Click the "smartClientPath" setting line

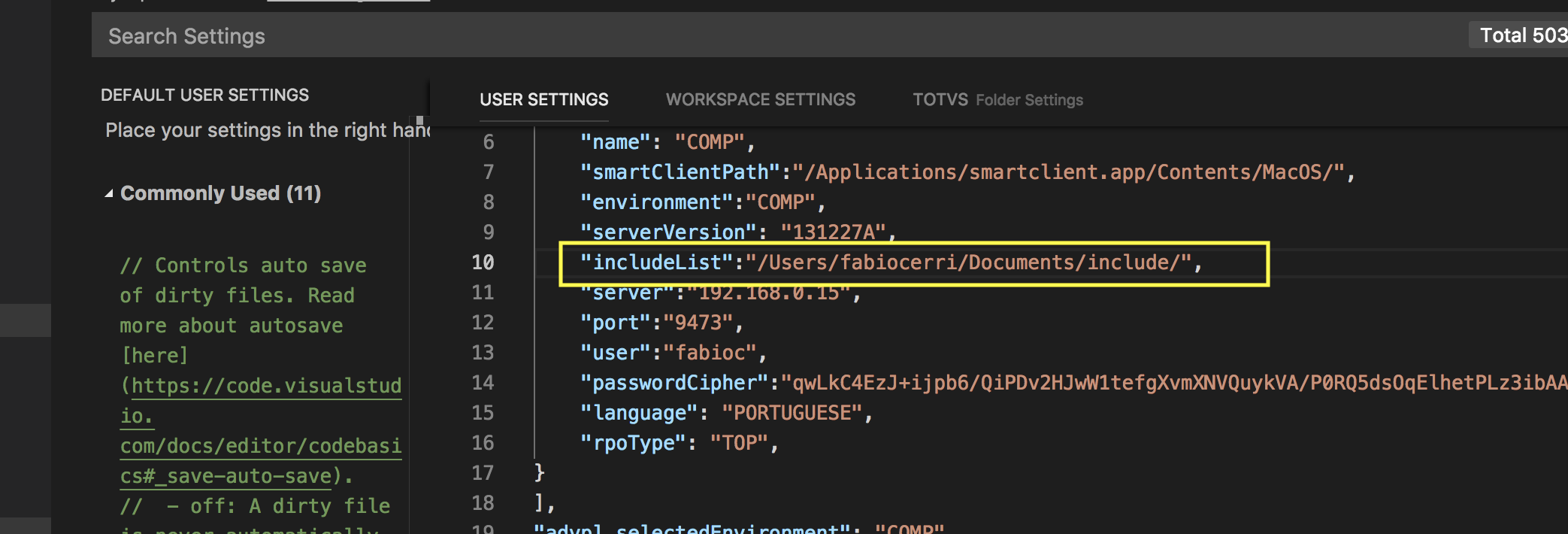[967, 172]
